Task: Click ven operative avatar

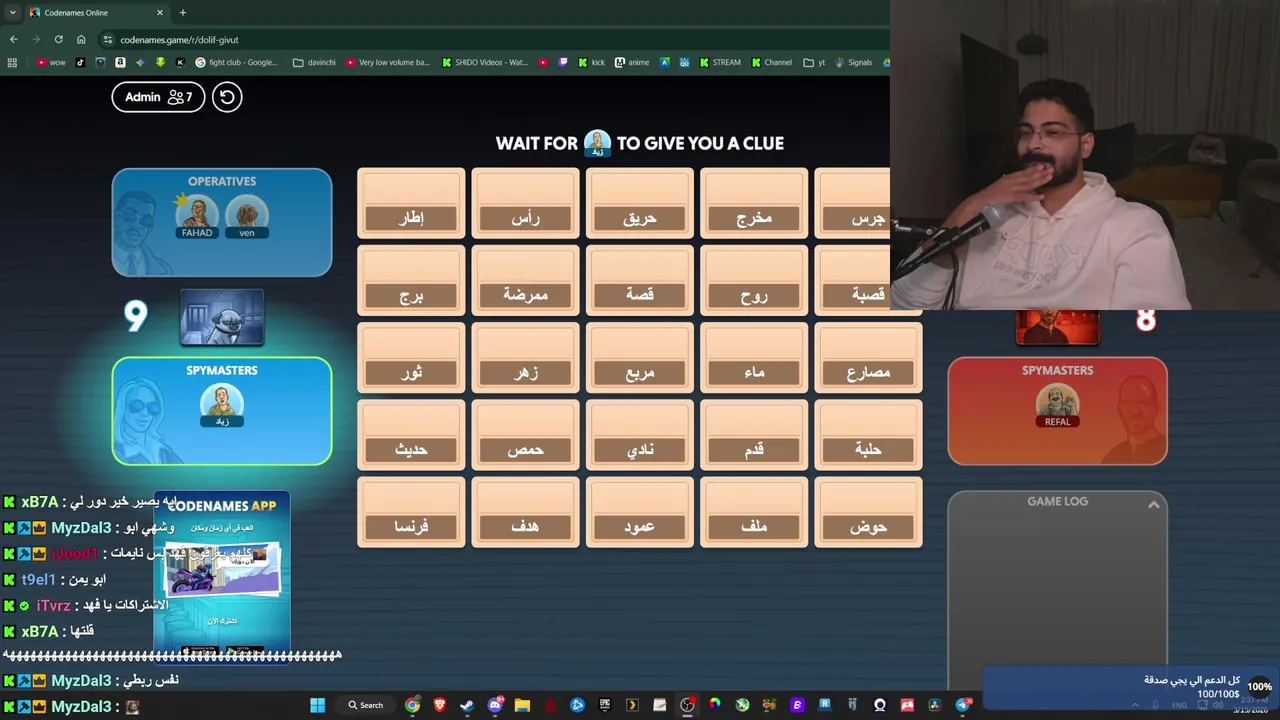Action: click(x=247, y=216)
